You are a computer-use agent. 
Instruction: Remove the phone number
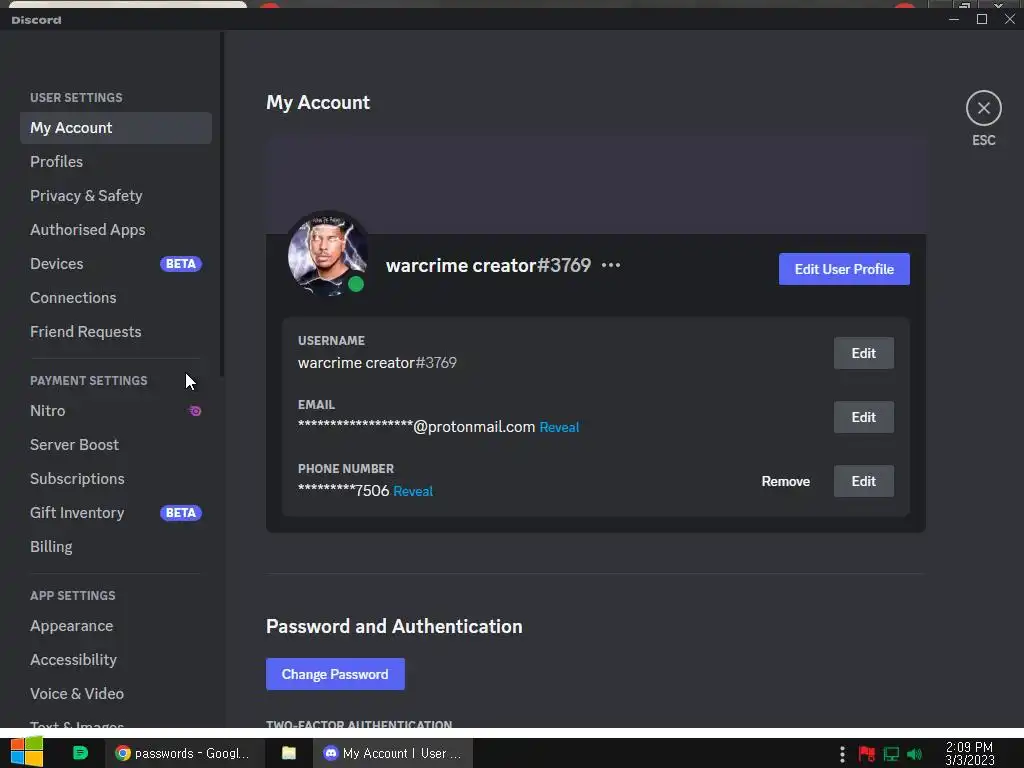(x=786, y=481)
